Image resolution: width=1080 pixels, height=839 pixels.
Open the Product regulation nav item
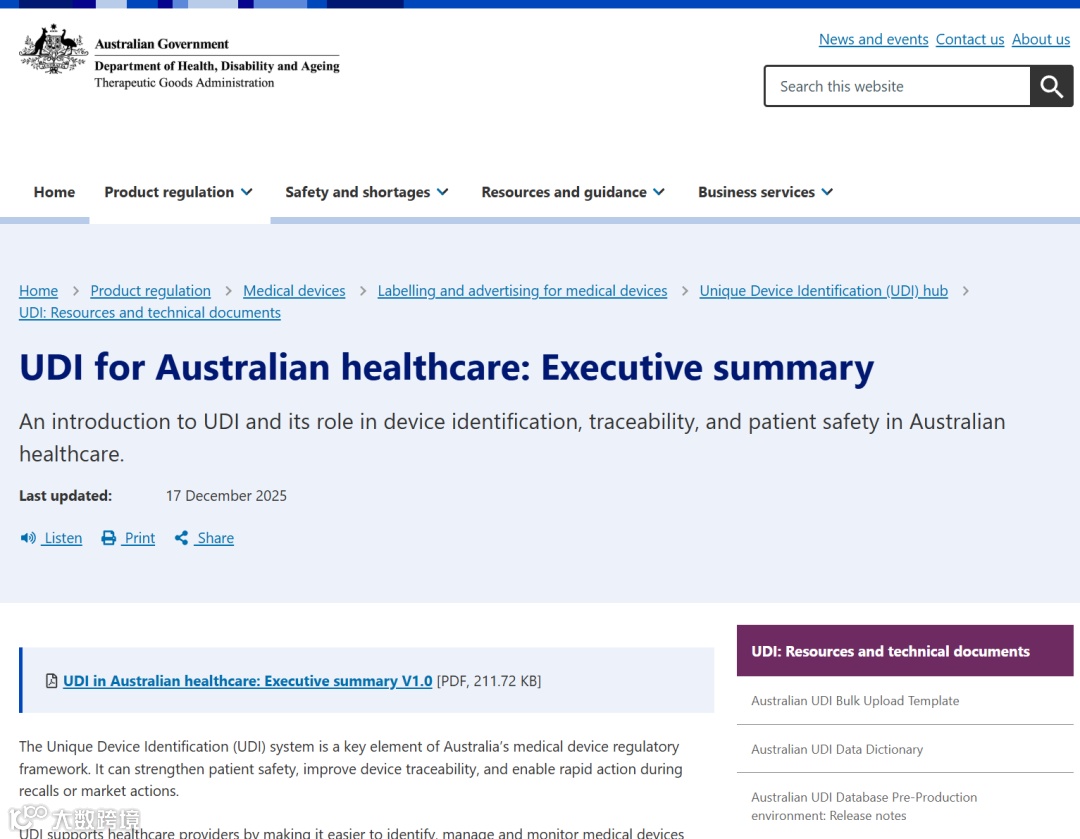[169, 192]
